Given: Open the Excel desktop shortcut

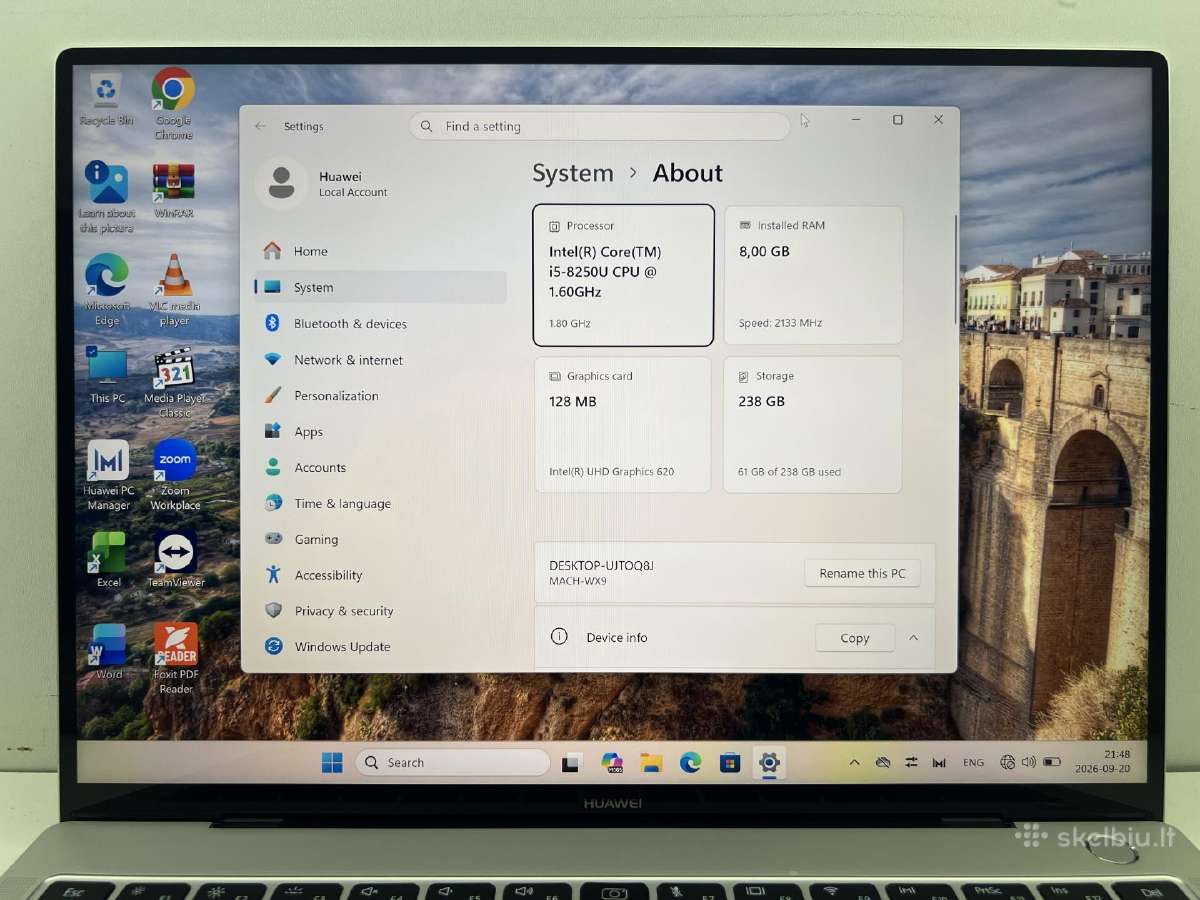Looking at the screenshot, I should coord(108,560).
